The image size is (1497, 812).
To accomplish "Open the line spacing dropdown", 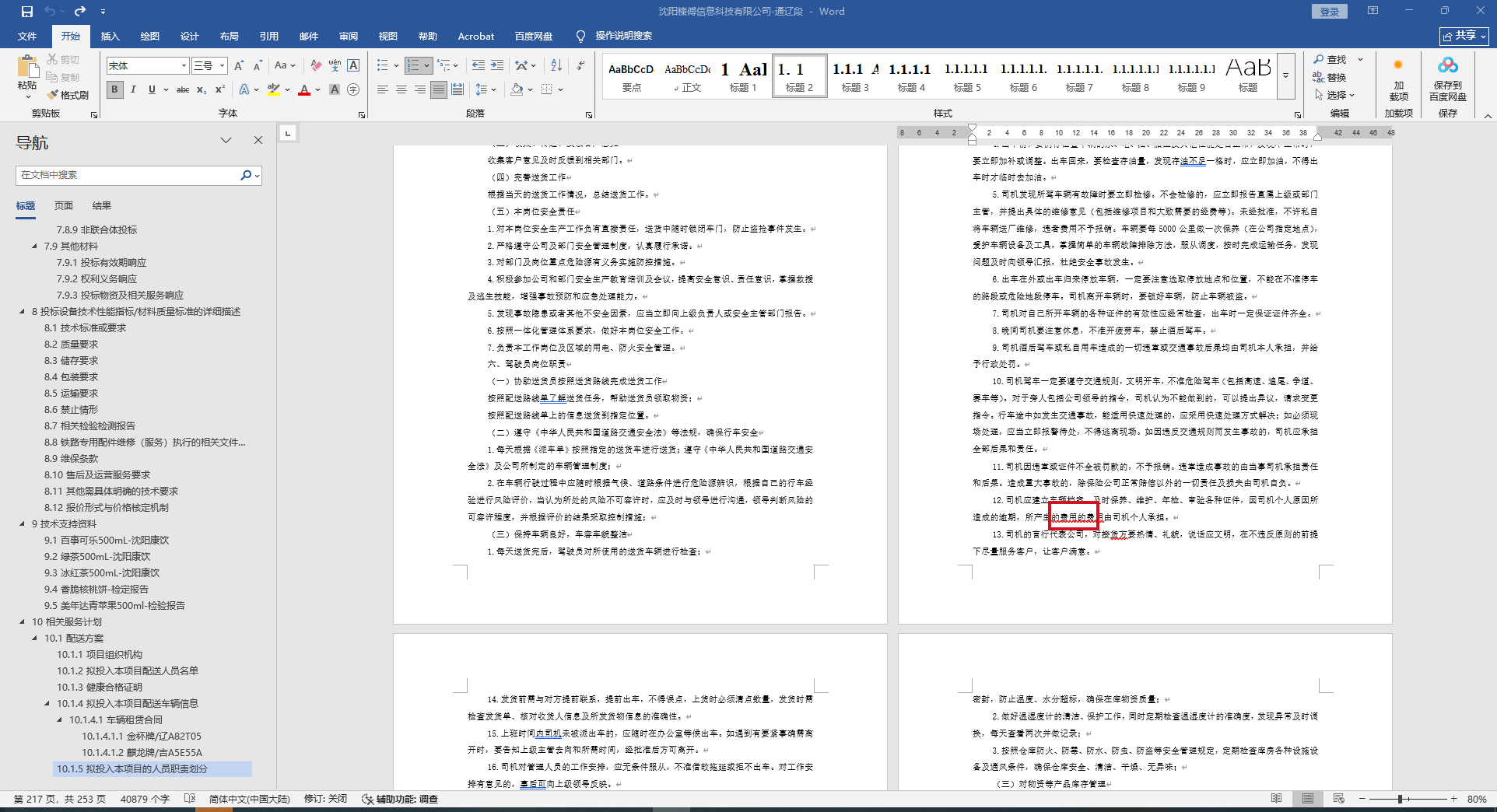I will [x=486, y=89].
